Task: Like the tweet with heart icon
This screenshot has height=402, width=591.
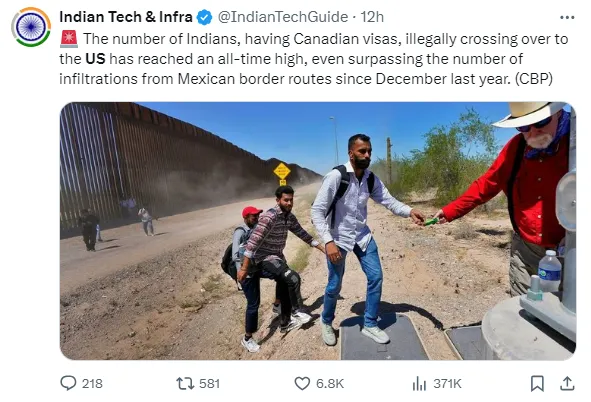Action: (x=302, y=384)
